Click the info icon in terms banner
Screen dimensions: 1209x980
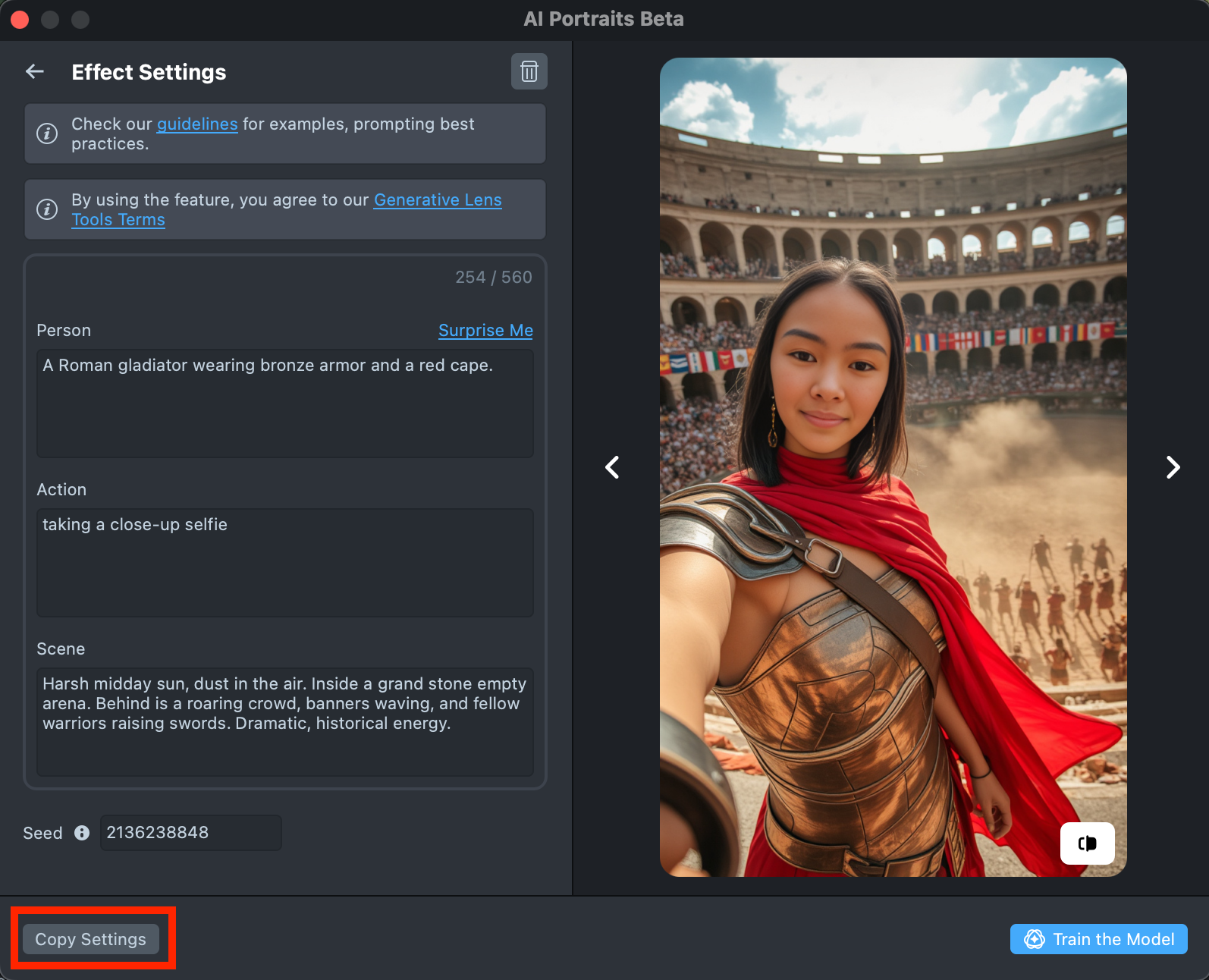pyautogui.click(x=47, y=209)
